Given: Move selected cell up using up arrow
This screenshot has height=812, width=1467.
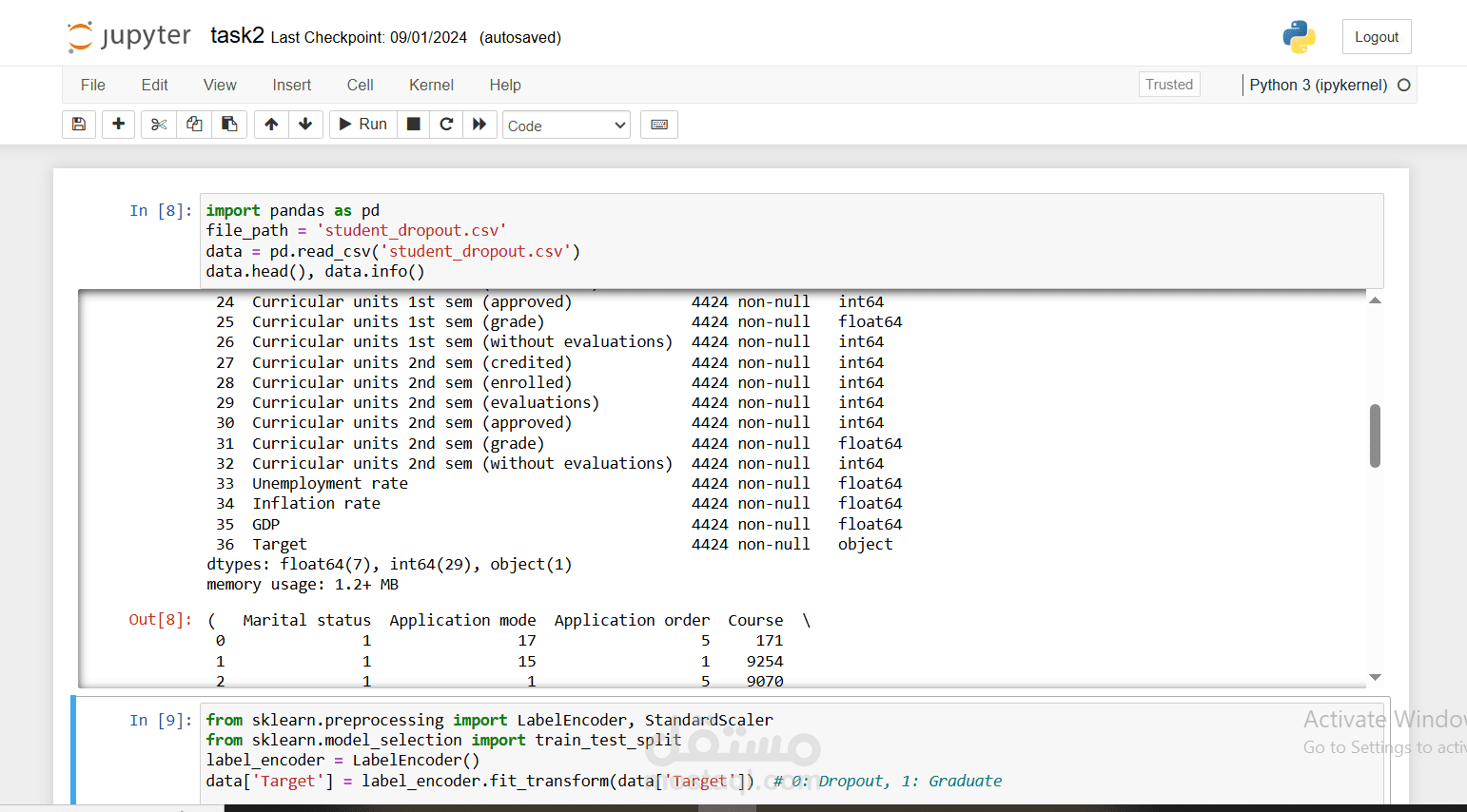Looking at the screenshot, I should 270,124.
